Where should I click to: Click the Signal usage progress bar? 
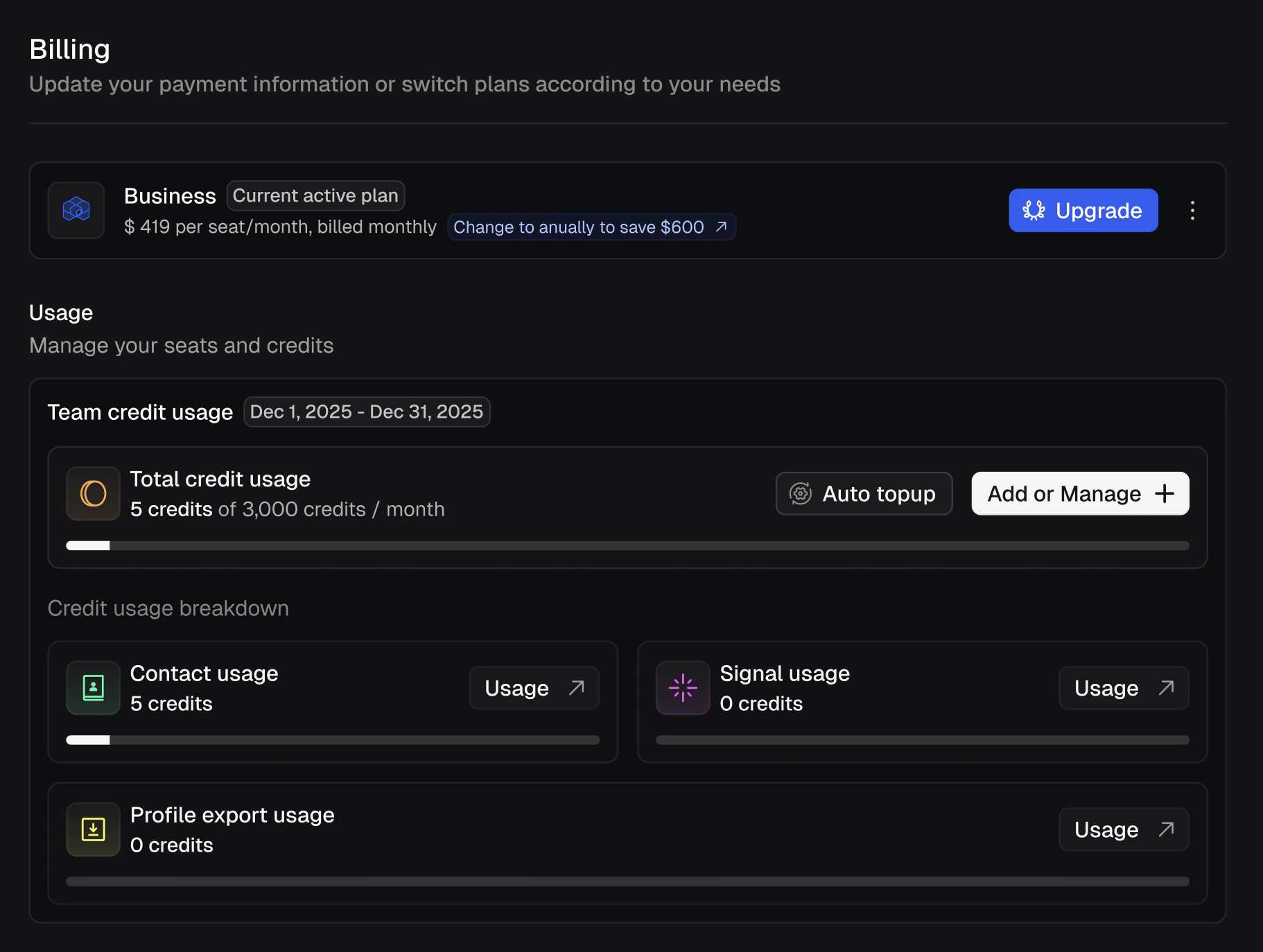click(923, 740)
